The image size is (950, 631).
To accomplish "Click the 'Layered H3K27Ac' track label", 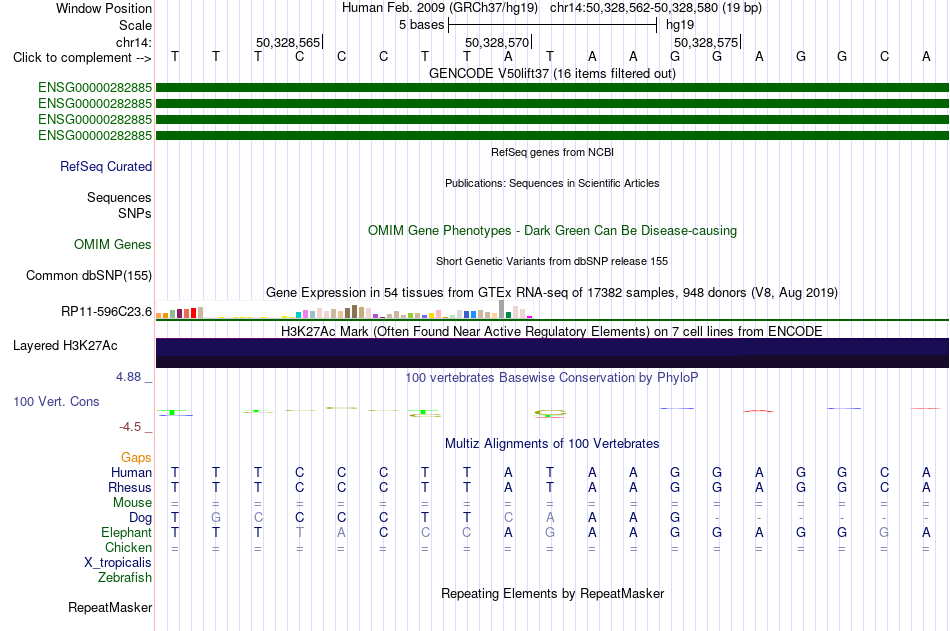I will pyautogui.click(x=65, y=346).
